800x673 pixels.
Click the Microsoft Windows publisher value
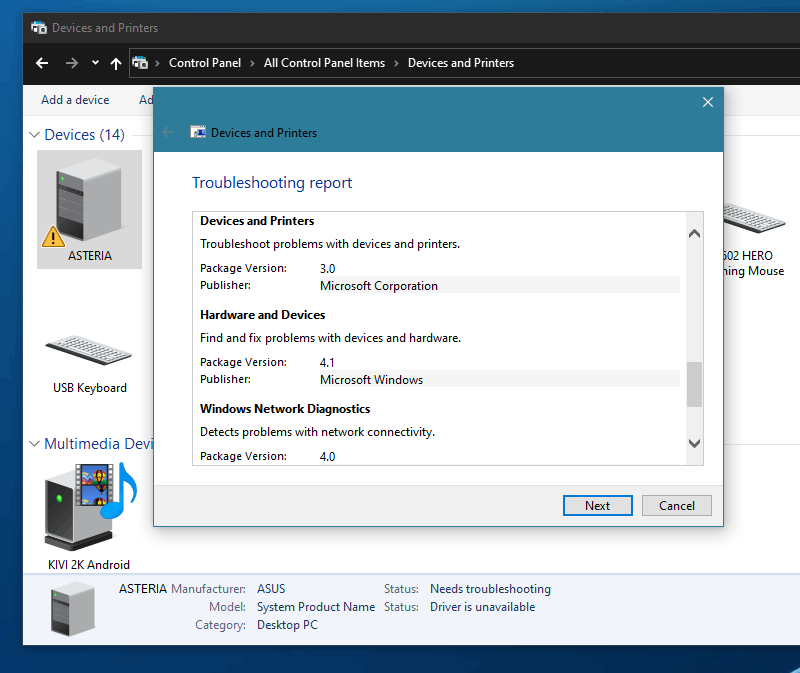click(x=371, y=380)
